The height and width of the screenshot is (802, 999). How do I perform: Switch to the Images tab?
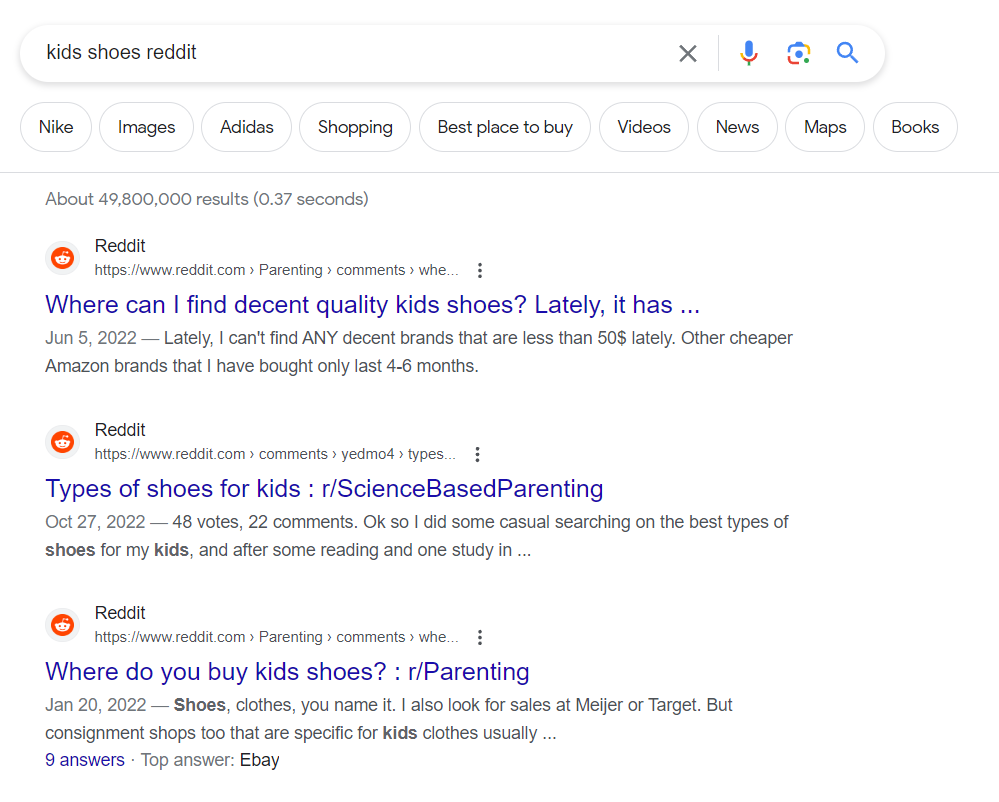tap(147, 127)
